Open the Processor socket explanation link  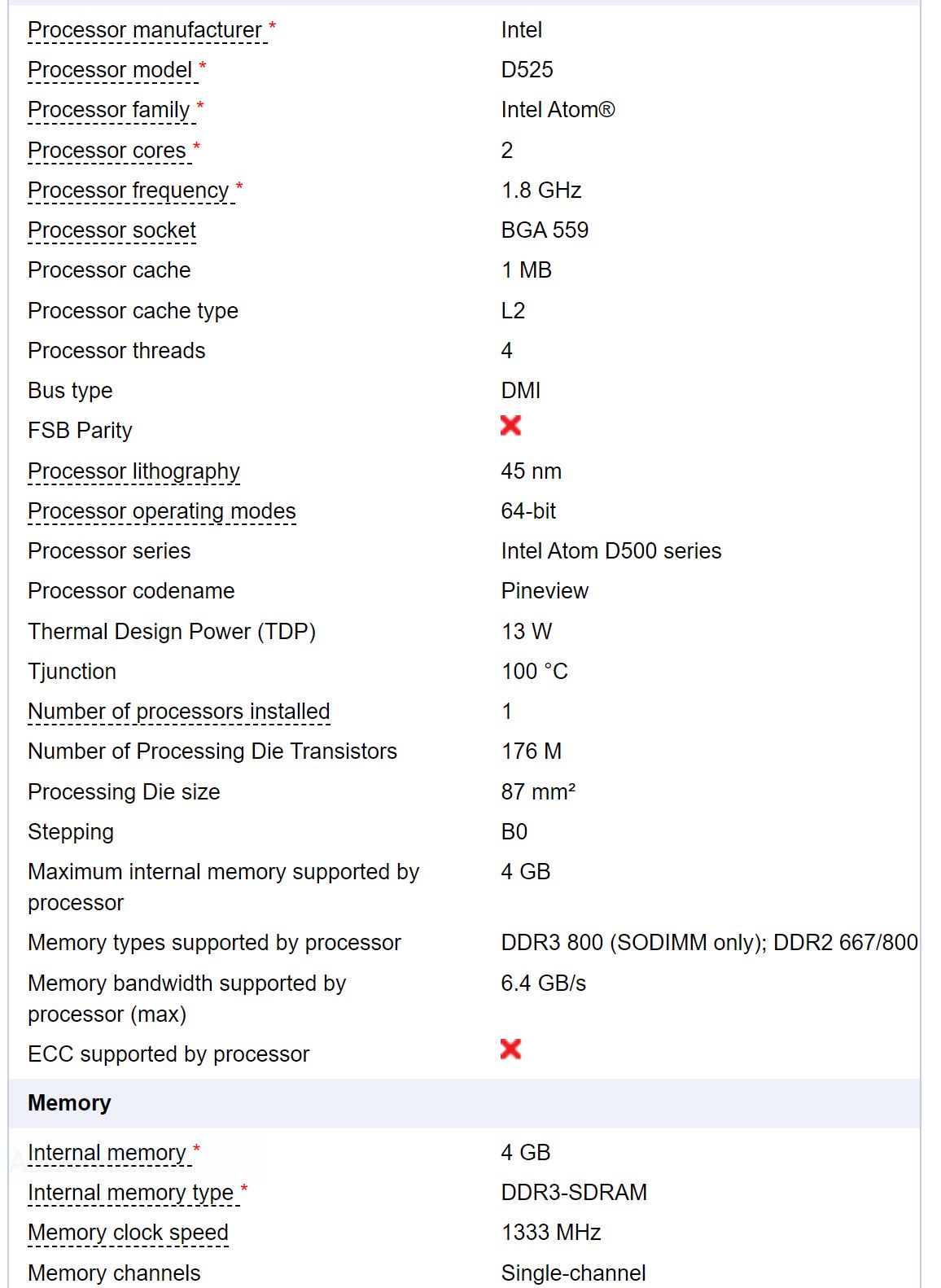point(112,230)
